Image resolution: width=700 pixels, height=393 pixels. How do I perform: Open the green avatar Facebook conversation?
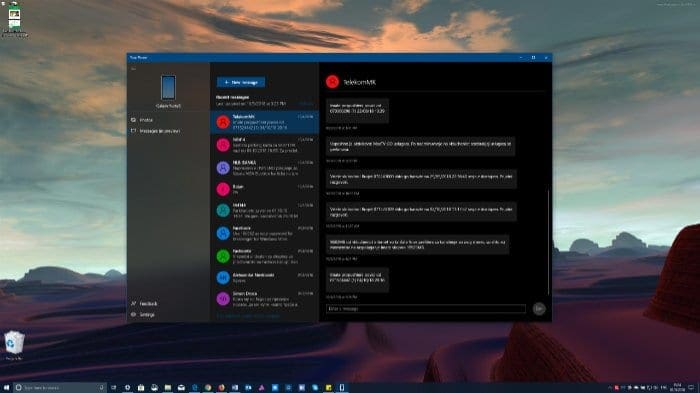pyautogui.click(x=265, y=256)
